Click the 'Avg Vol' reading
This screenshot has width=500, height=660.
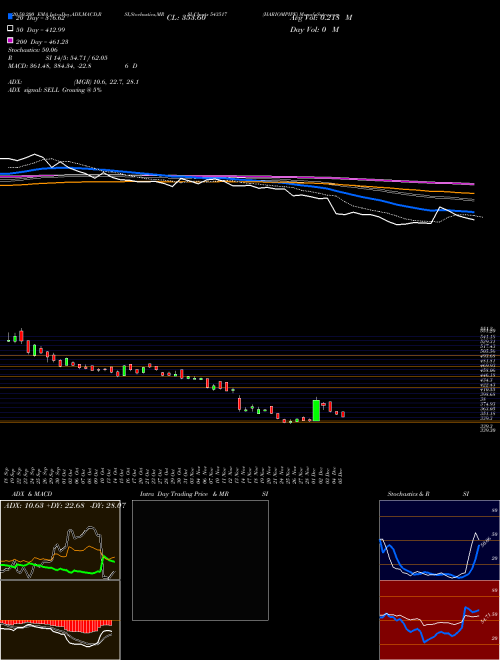click(x=321, y=18)
